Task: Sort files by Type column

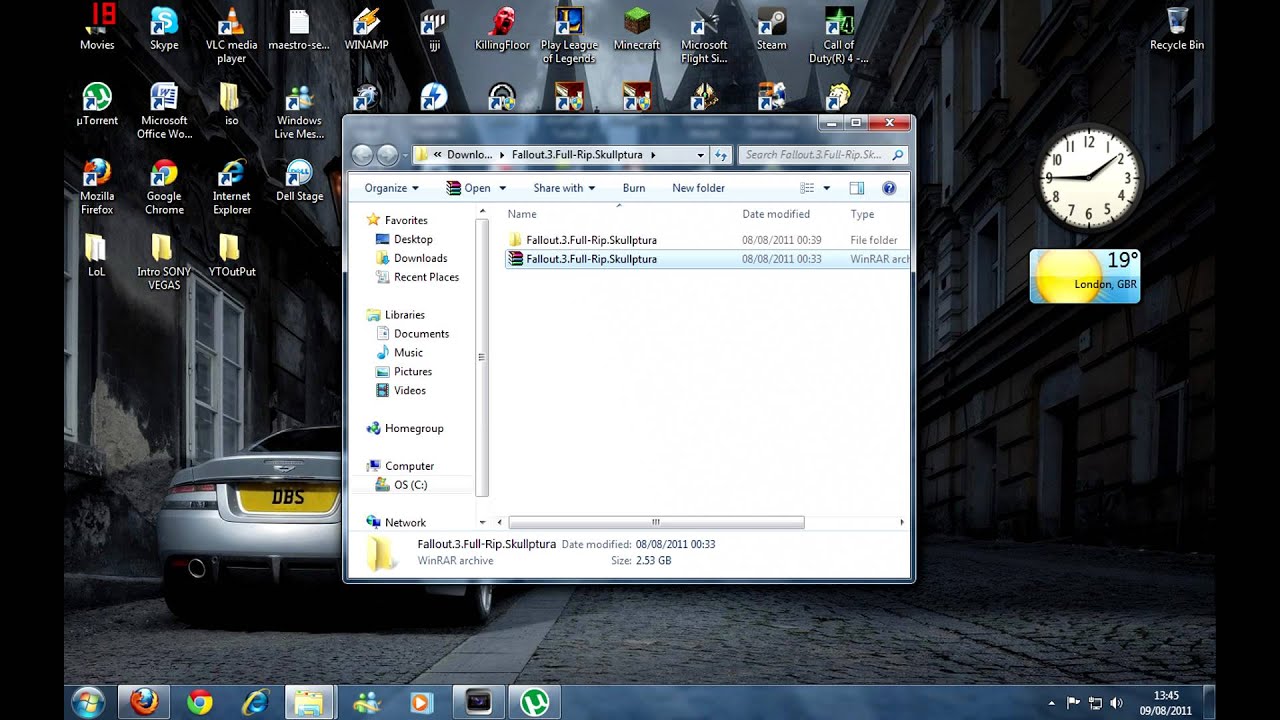Action: [862, 214]
